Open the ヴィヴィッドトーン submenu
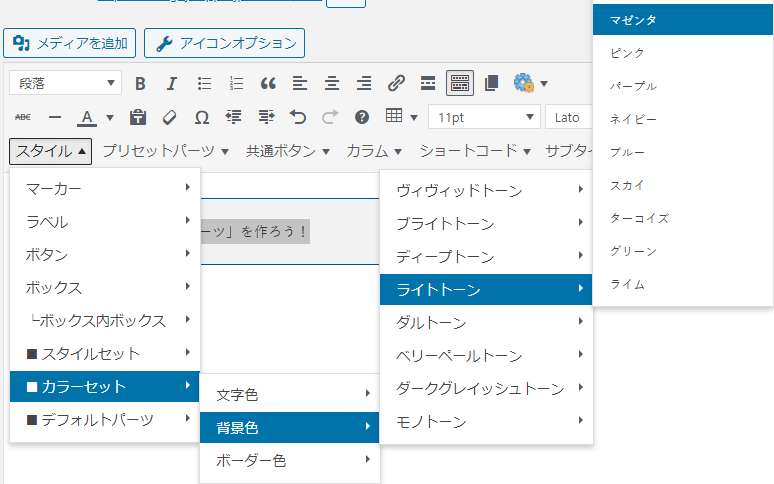 click(x=486, y=190)
